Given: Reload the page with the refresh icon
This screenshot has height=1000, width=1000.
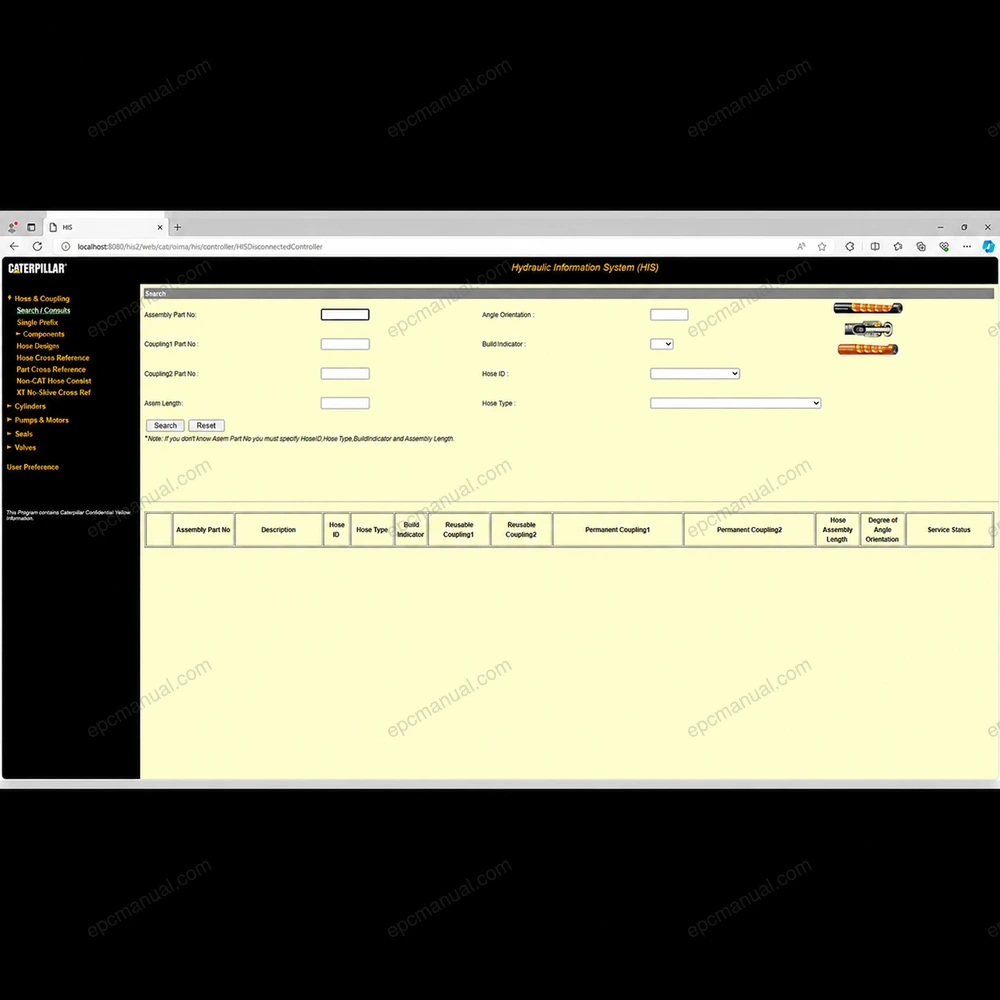Looking at the screenshot, I should click(38, 246).
